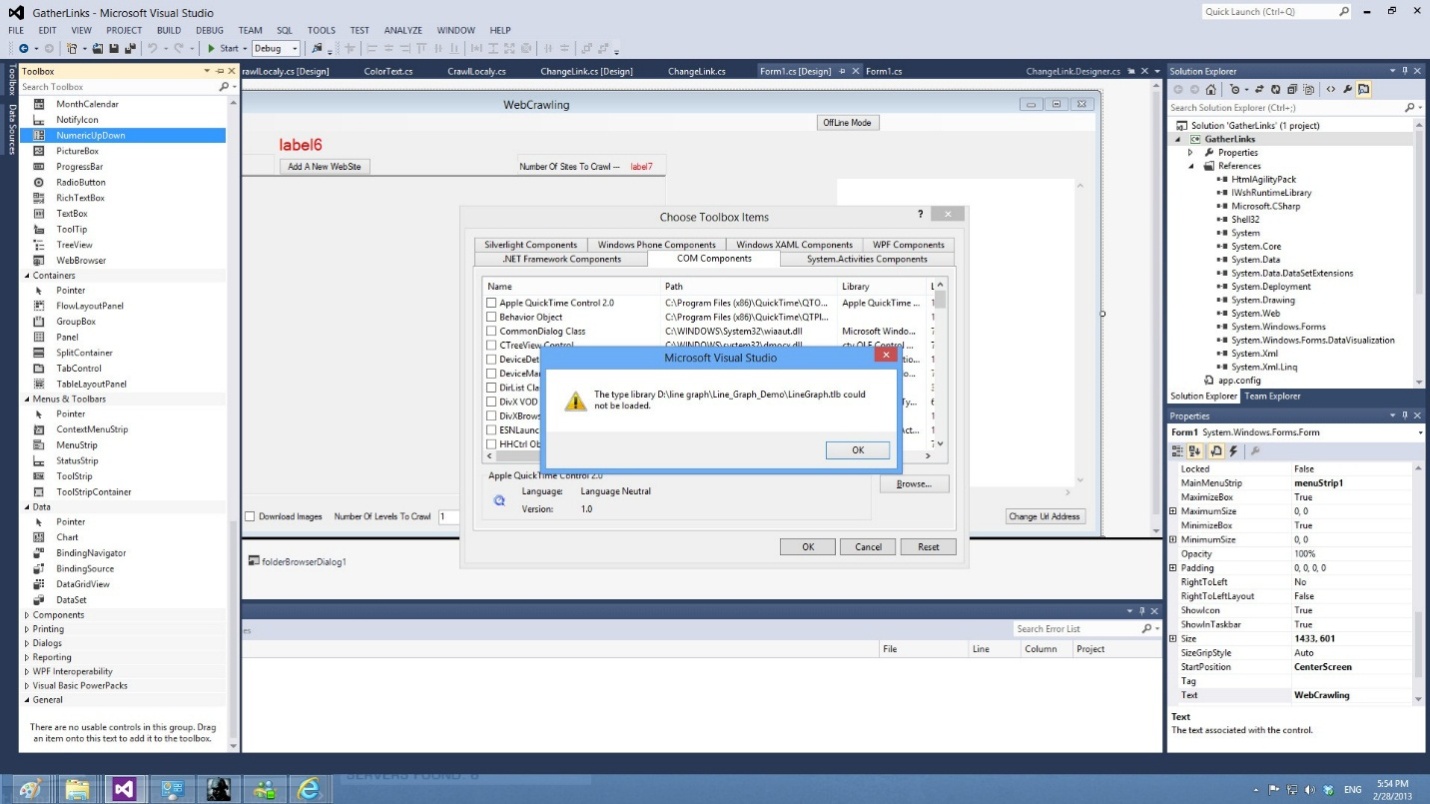Click the Visual Studio icon in taskbar
Screen dimensions: 1430x804
point(124,789)
